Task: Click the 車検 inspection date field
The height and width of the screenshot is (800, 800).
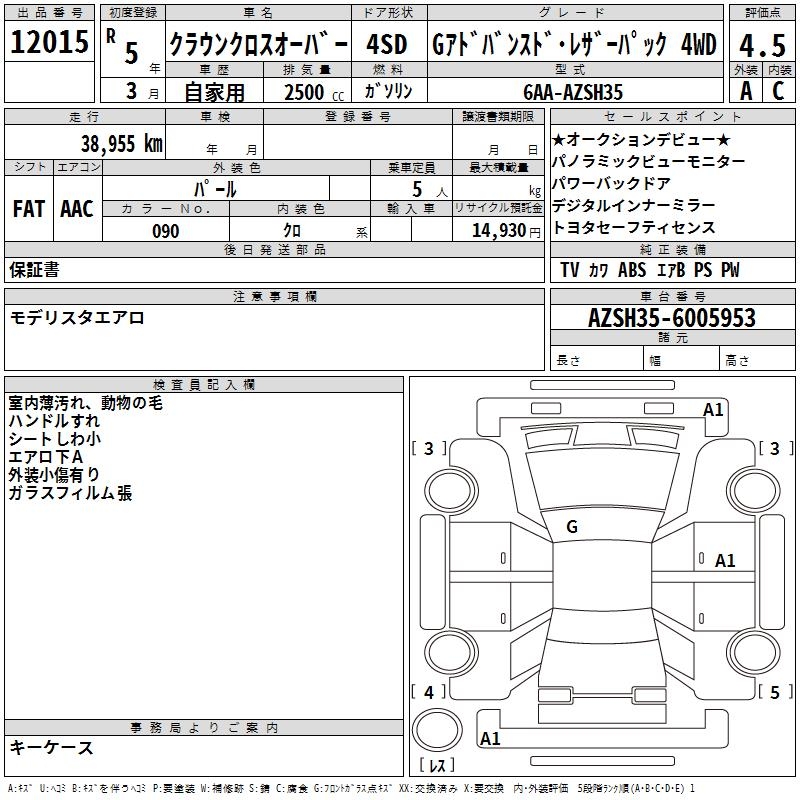Action: pos(214,141)
